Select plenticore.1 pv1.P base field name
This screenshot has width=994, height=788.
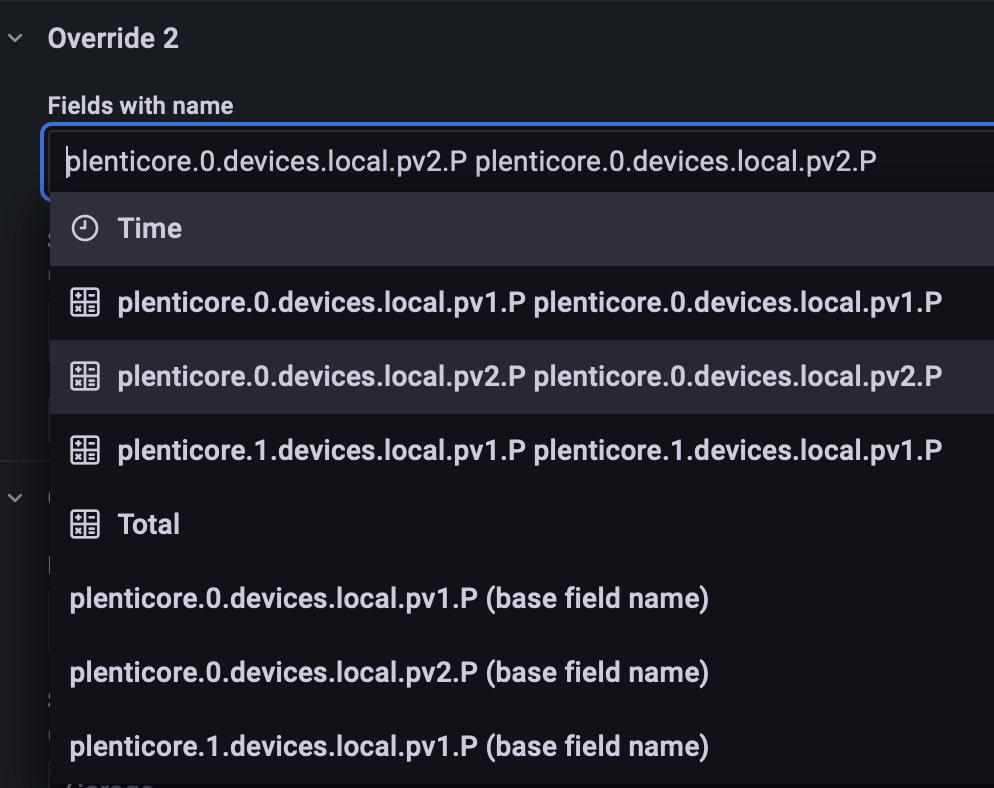(x=389, y=746)
